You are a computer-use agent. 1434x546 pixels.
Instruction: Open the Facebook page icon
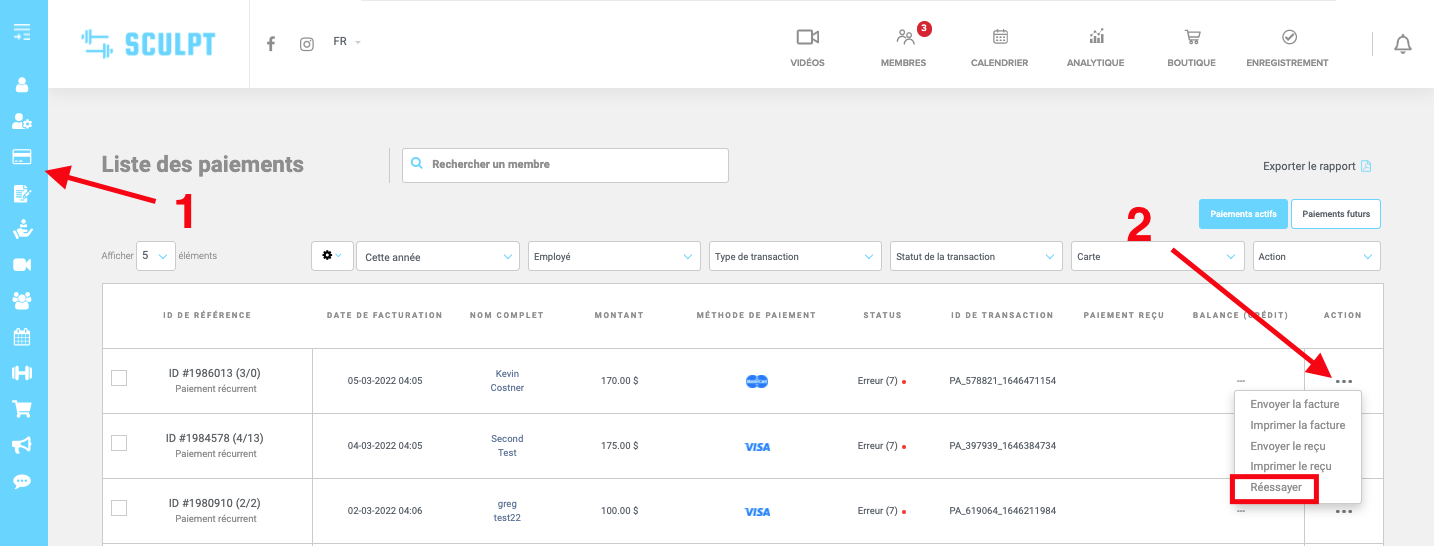click(271, 44)
